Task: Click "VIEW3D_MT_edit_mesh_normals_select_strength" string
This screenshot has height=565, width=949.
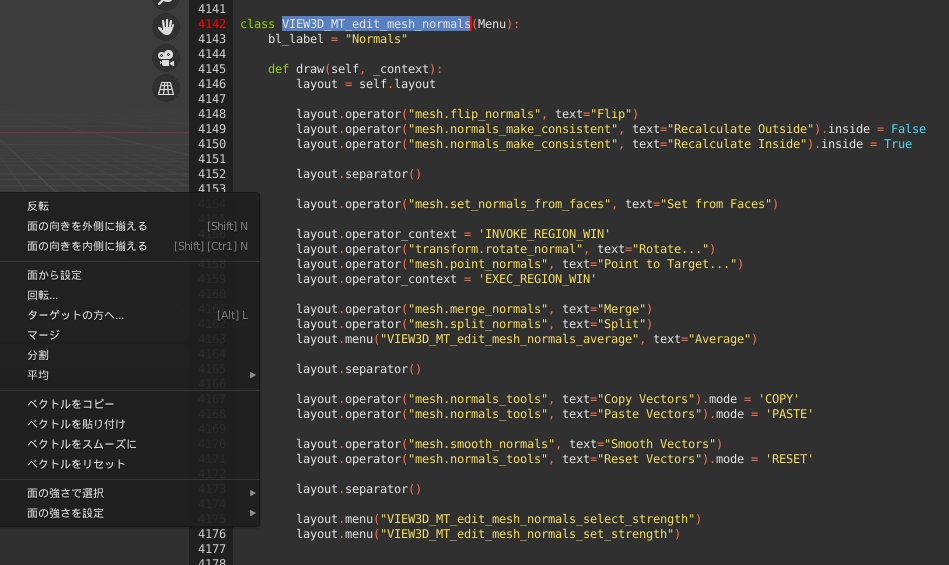Action: pyautogui.click(x=537, y=518)
